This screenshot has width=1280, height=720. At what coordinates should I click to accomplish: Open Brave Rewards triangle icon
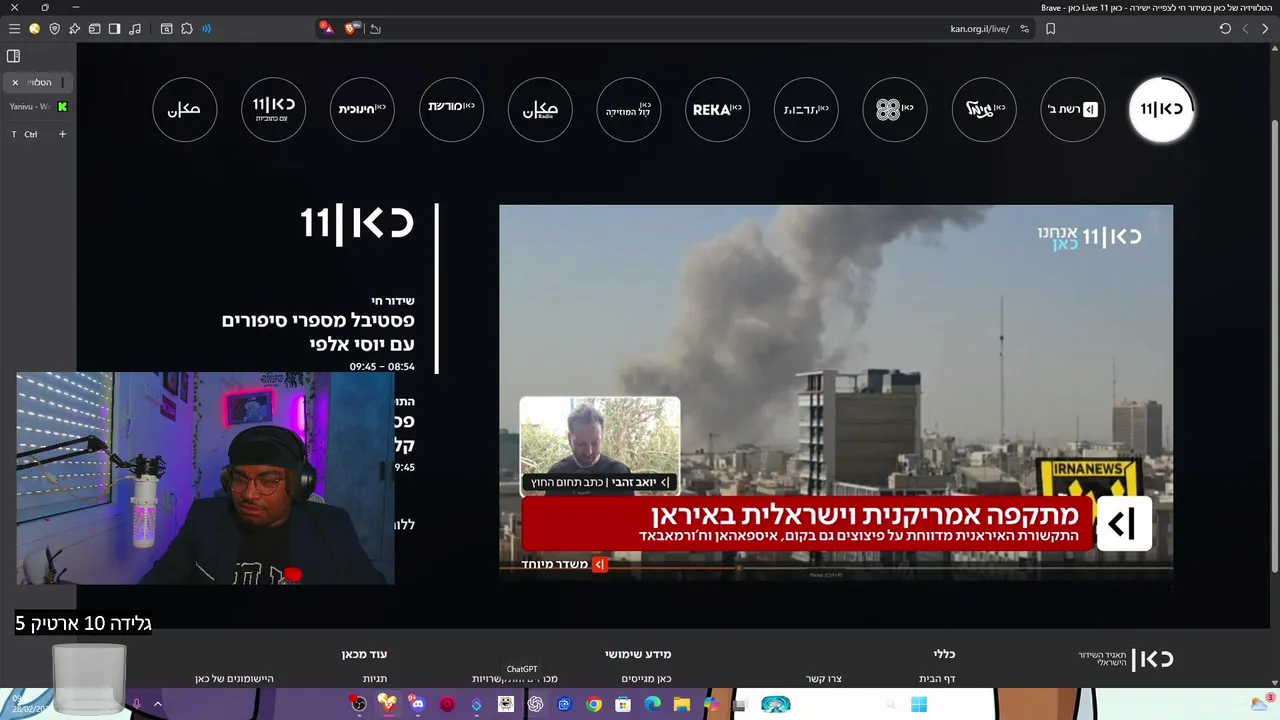tap(327, 28)
